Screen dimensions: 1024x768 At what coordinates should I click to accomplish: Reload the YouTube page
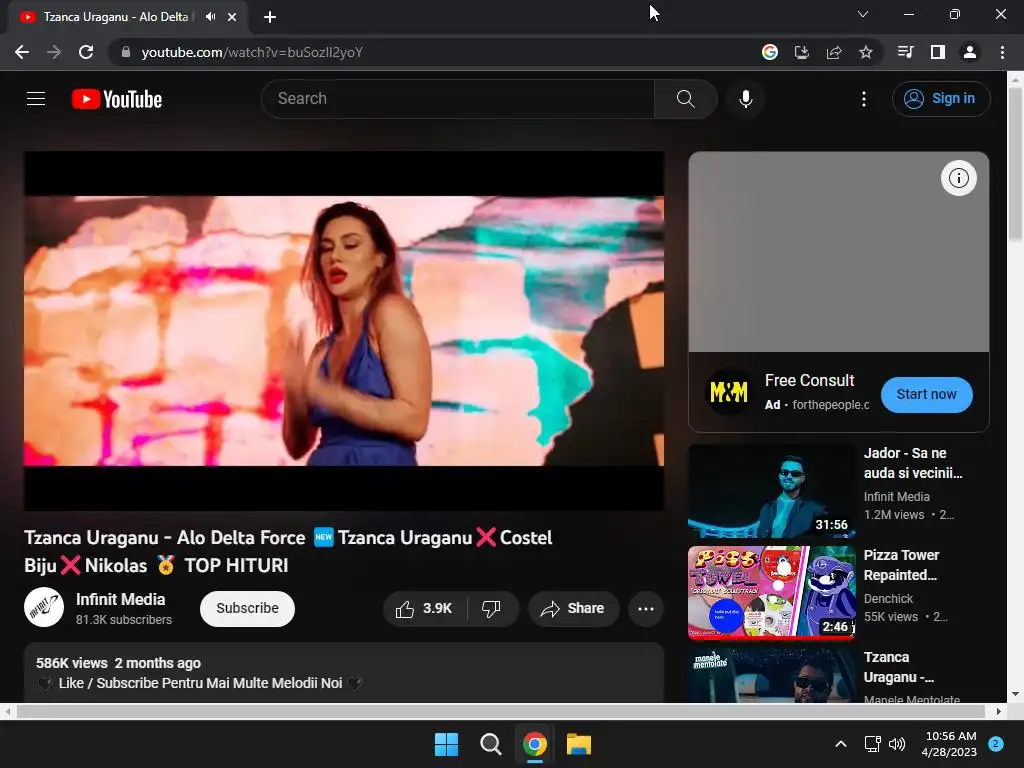pyautogui.click(x=86, y=52)
